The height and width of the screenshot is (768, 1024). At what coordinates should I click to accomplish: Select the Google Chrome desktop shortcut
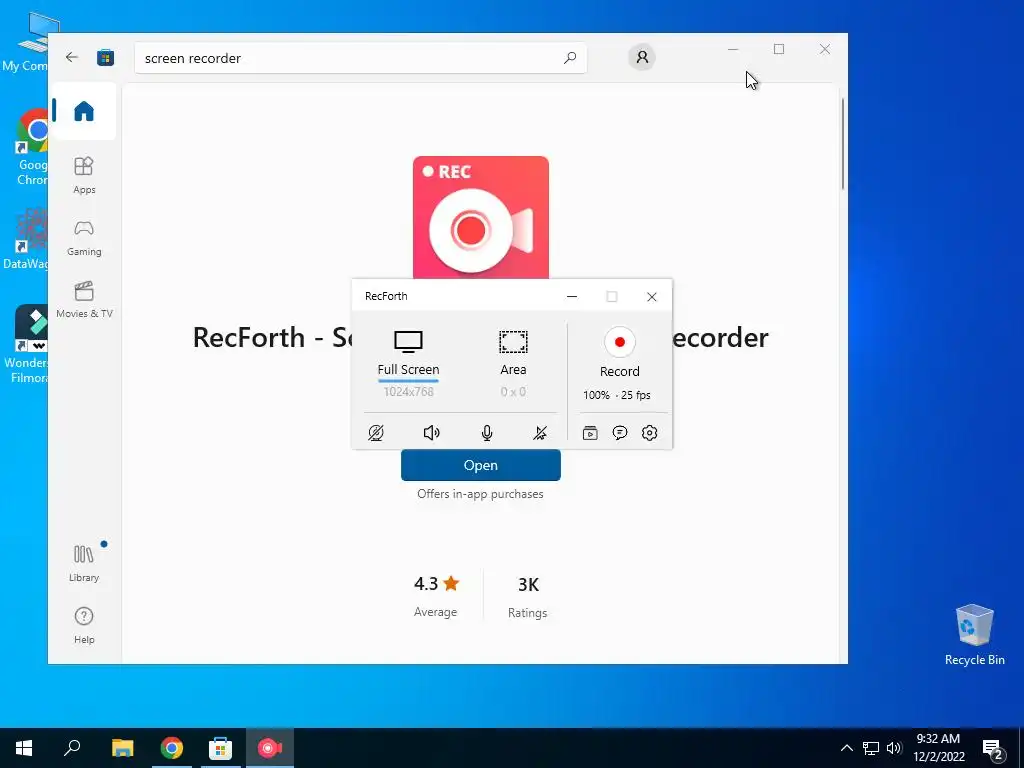[32, 147]
